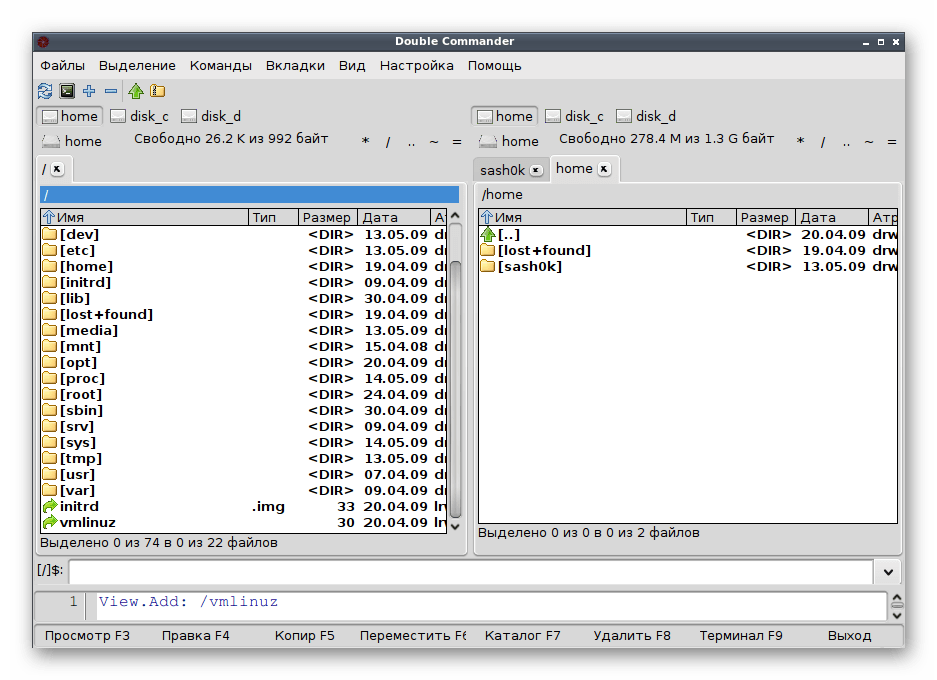Click the refresh icon in the toolbar

point(45,91)
